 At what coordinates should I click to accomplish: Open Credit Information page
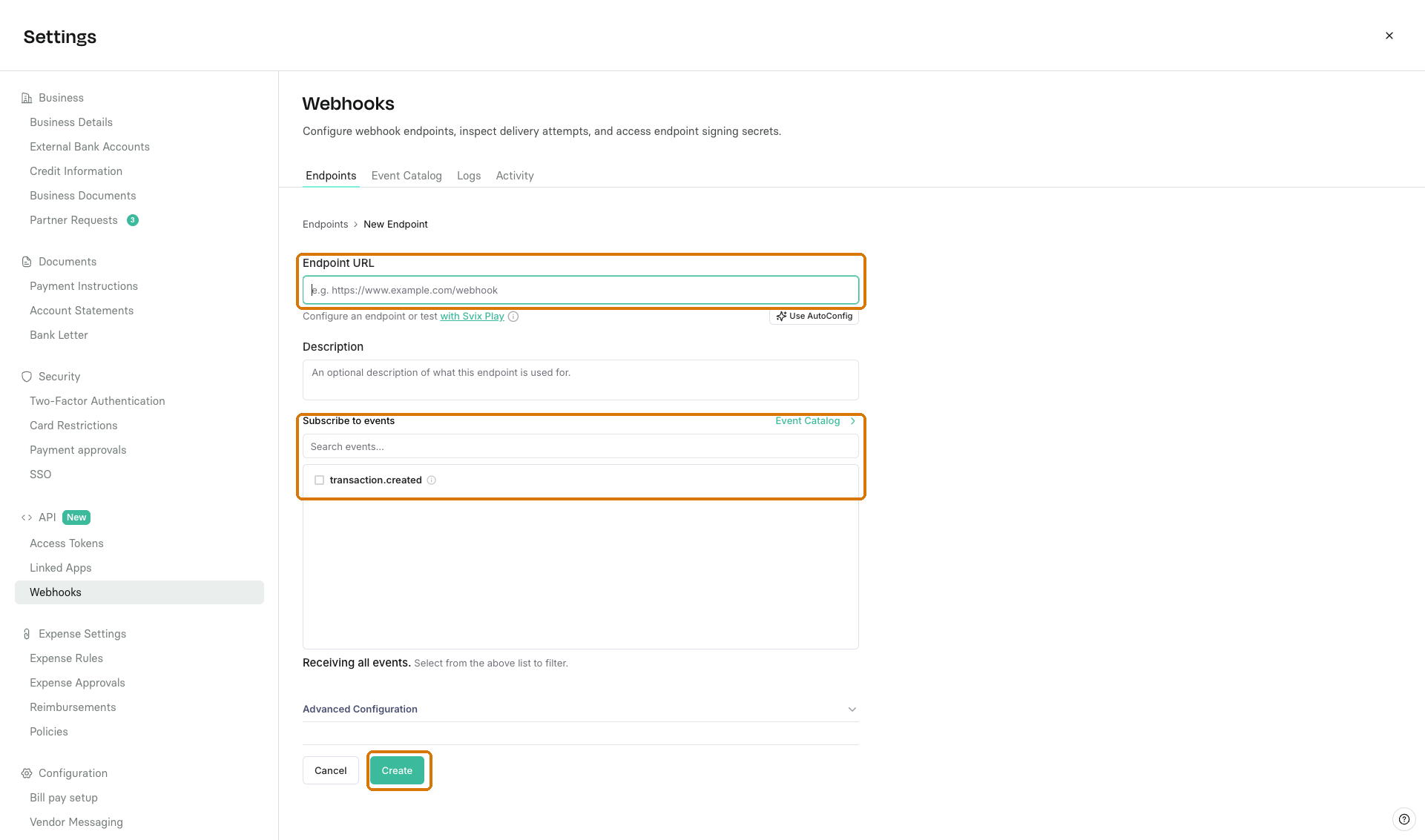(x=76, y=171)
